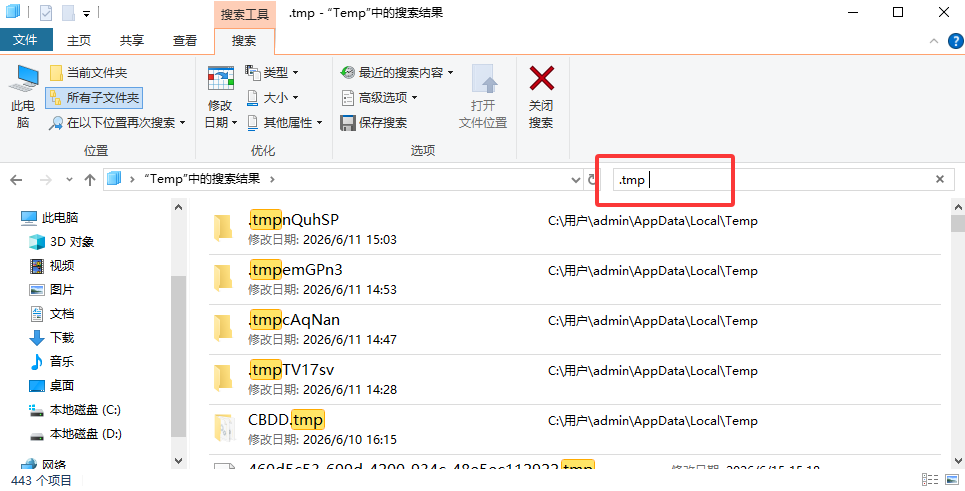Click the 搜索工具 contextual tab header
965x491 pixels.
click(x=244, y=14)
